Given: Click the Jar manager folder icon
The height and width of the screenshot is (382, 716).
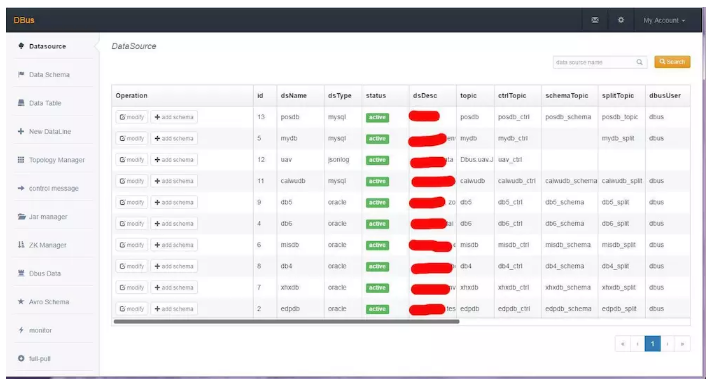Looking at the screenshot, I should (21, 216).
